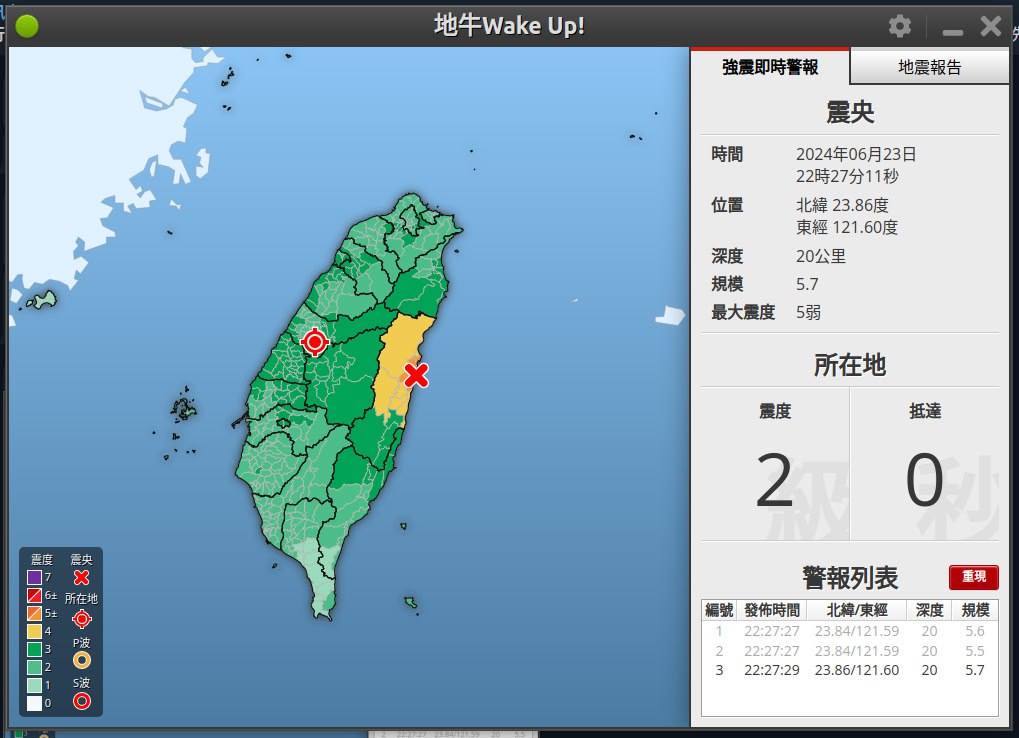
Task: Click the location crosshair icon in legend
Action: tap(82, 619)
